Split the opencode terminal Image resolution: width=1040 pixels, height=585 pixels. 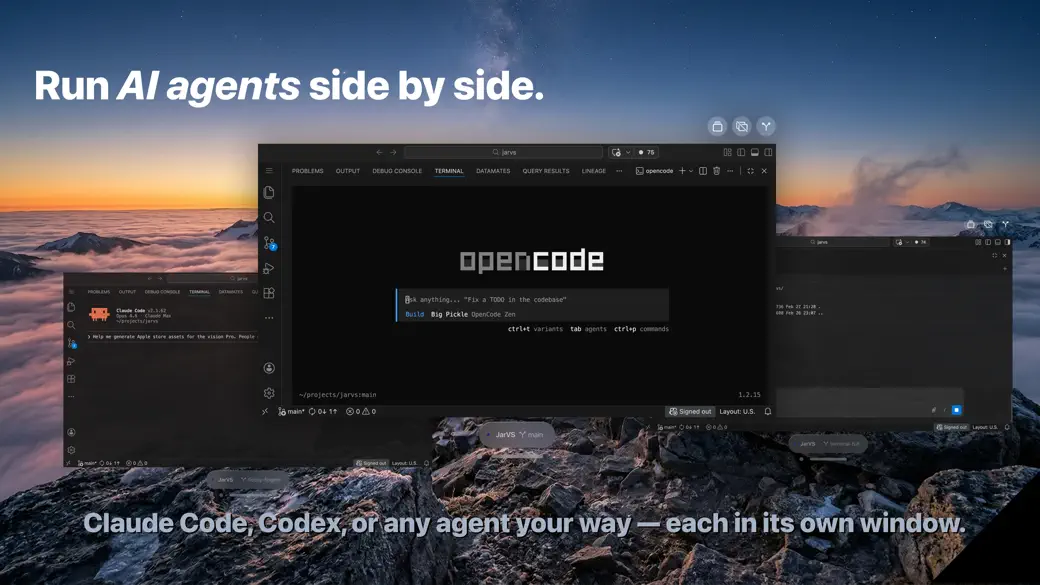[703, 171]
